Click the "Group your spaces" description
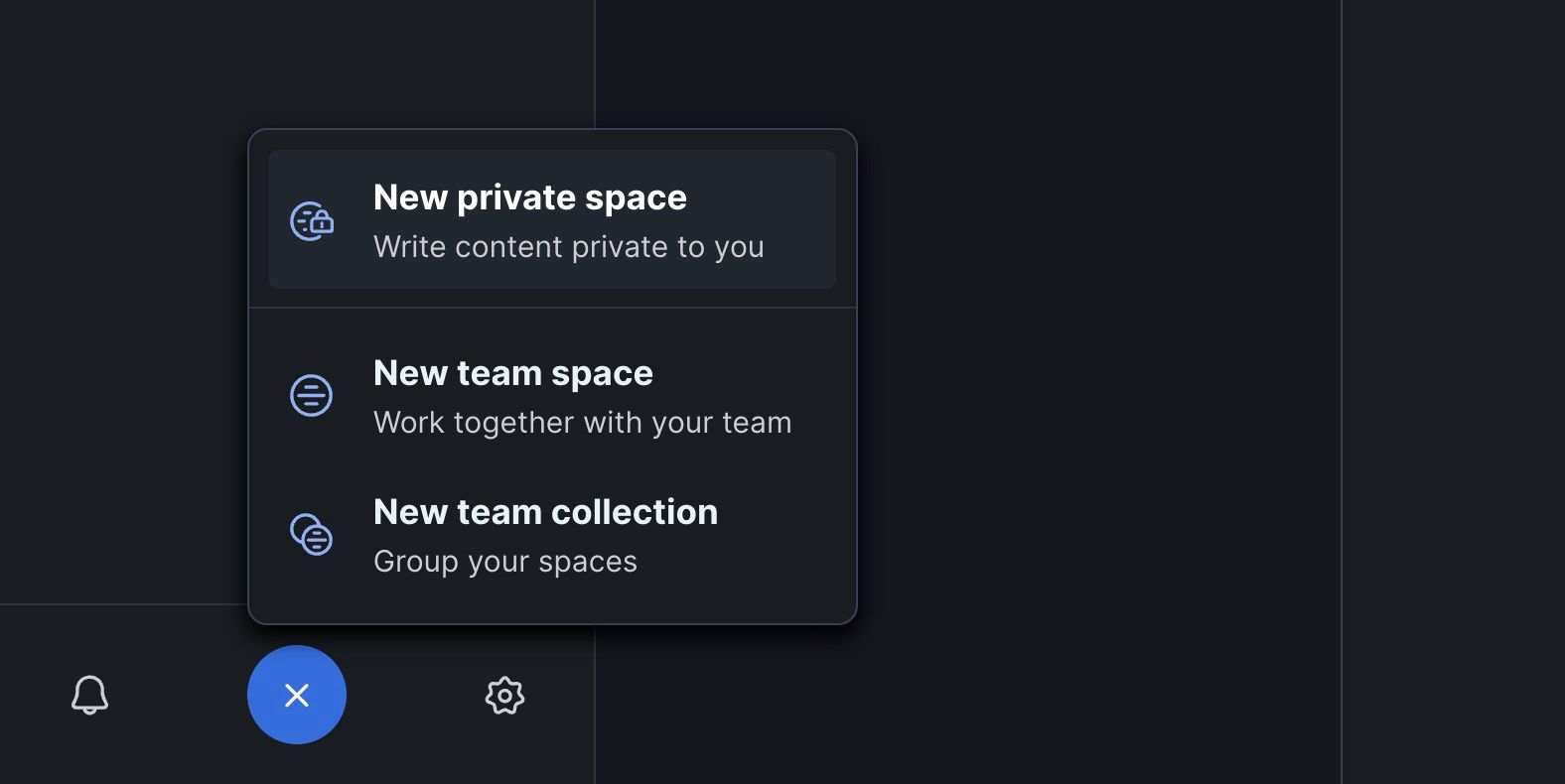The image size is (1565, 784). coord(504,562)
